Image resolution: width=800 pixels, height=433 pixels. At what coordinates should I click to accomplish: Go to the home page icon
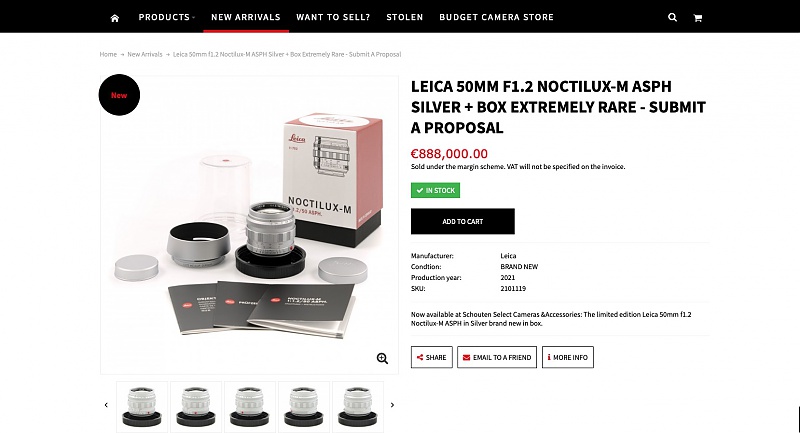(x=115, y=18)
